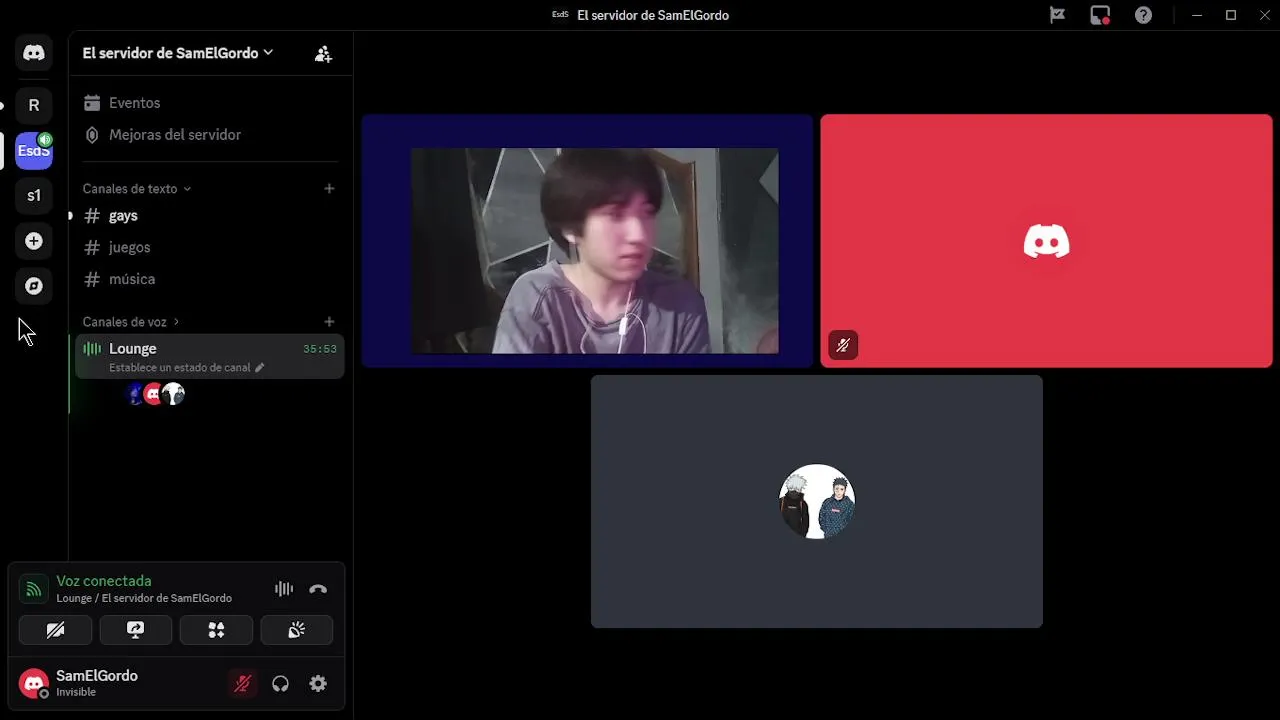Toggle noise suppression waveform icon
The image size is (1280, 720).
point(284,589)
